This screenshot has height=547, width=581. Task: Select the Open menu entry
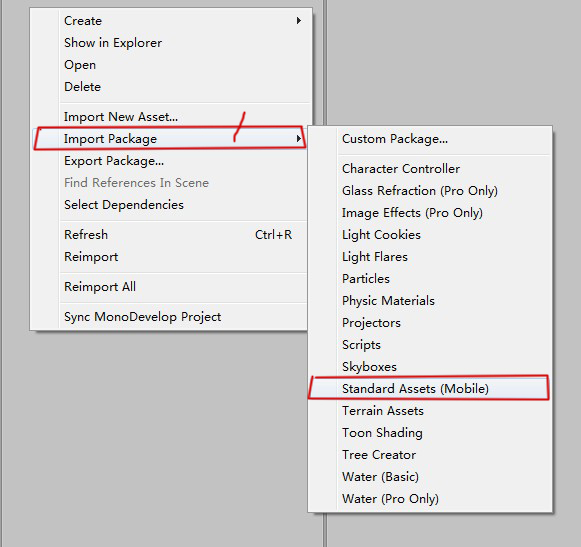click(x=80, y=65)
